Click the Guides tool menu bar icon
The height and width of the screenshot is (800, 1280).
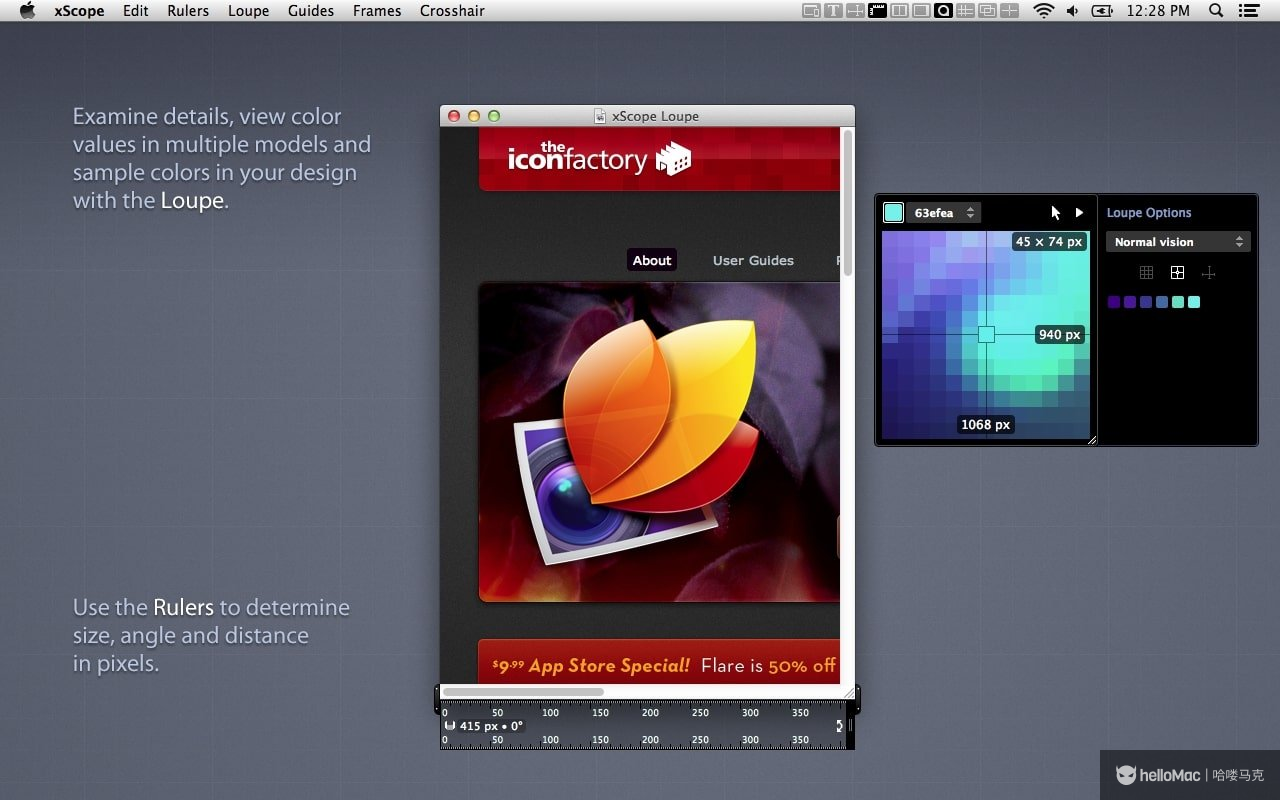tap(965, 11)
